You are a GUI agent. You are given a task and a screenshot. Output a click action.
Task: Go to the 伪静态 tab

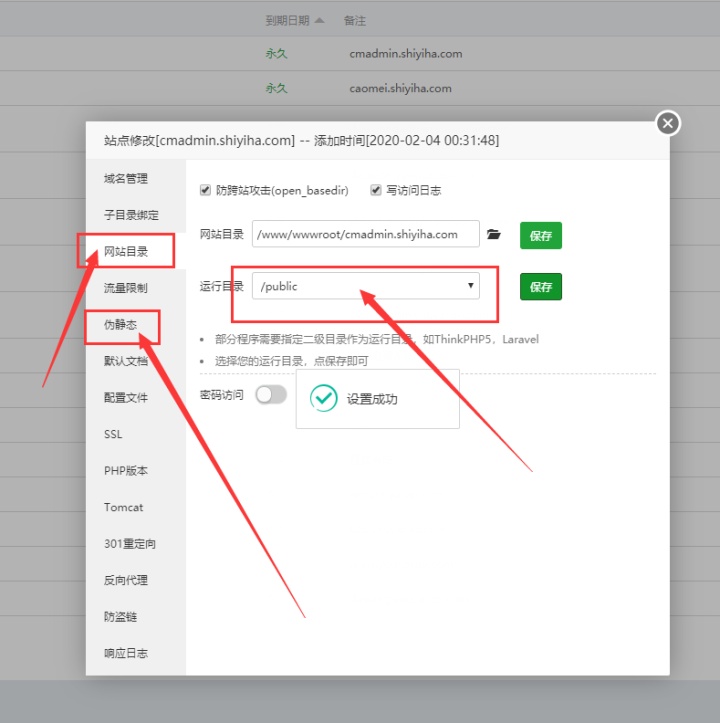pos(136,325)
